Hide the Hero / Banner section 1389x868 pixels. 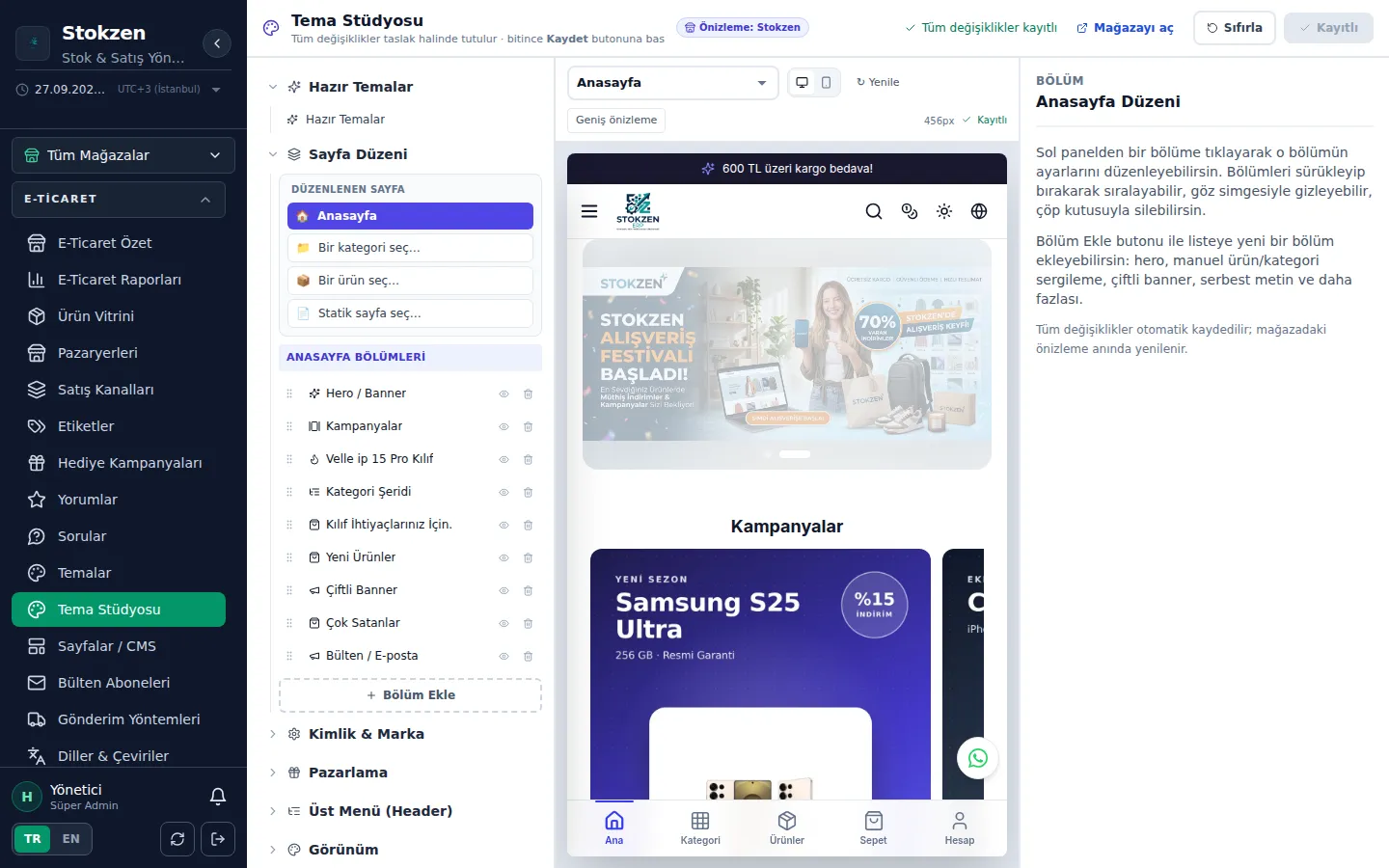click(504, 393)
